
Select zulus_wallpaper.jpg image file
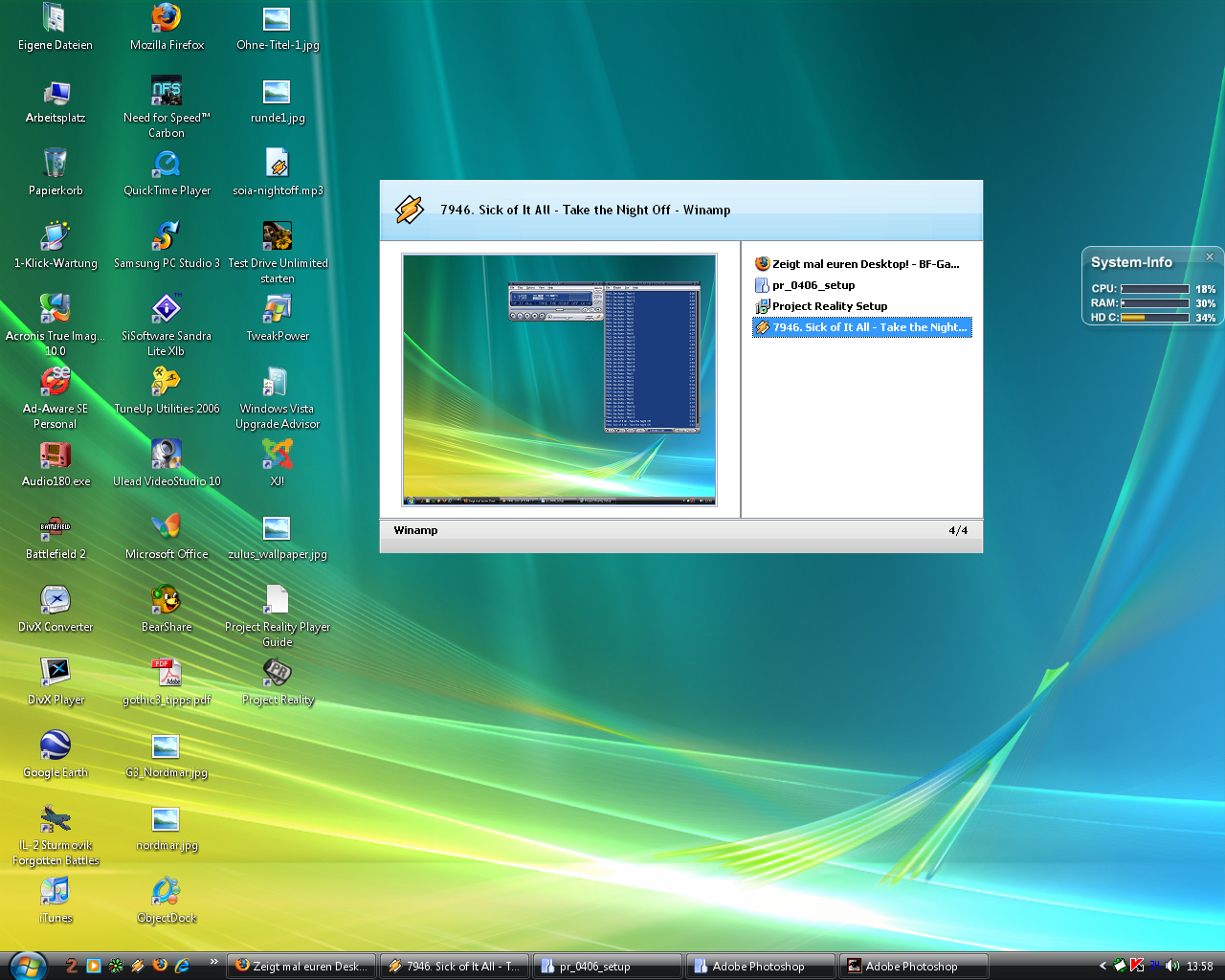(x=278, y=537)
